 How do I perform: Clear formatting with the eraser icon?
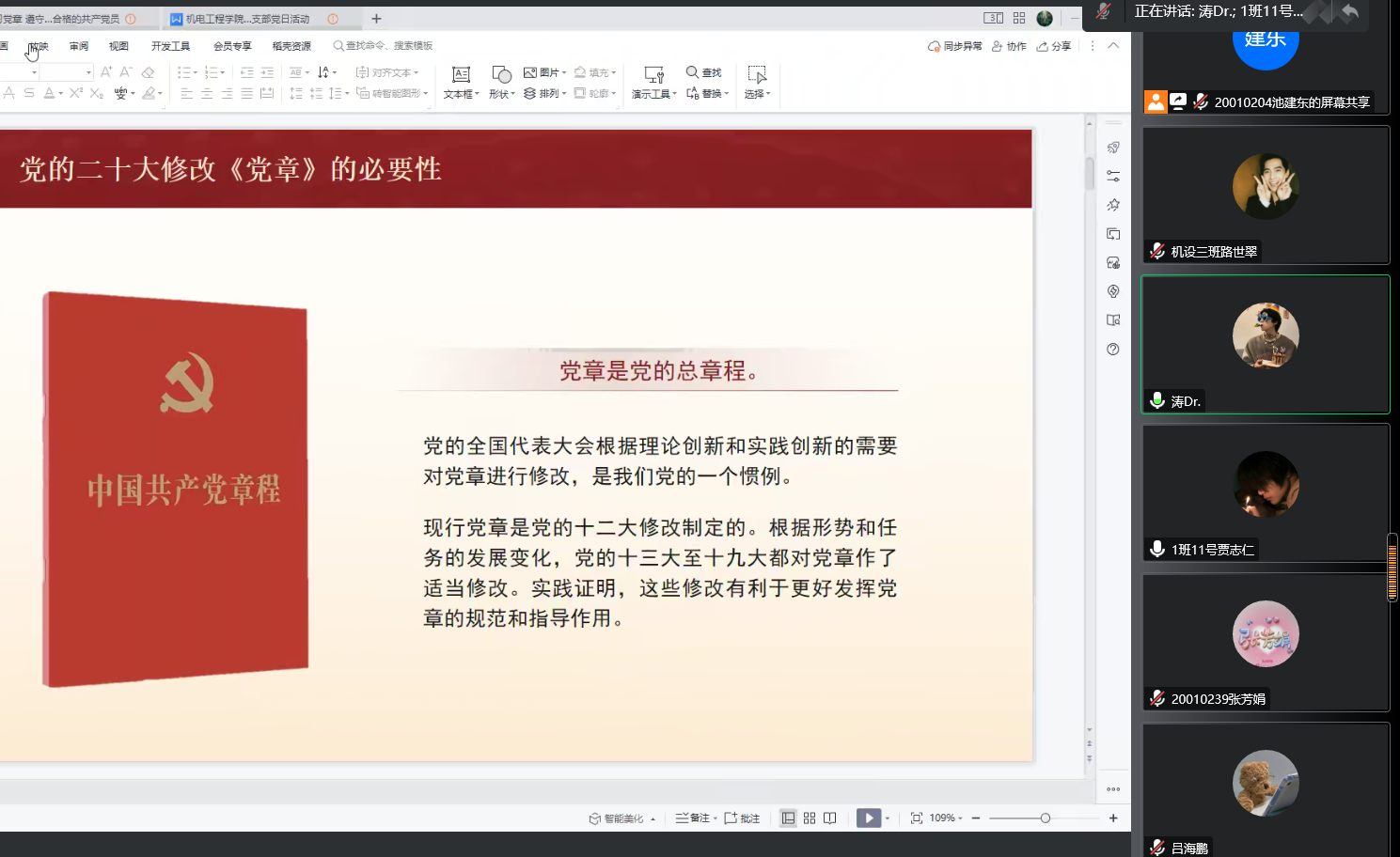tap(148, 72)
